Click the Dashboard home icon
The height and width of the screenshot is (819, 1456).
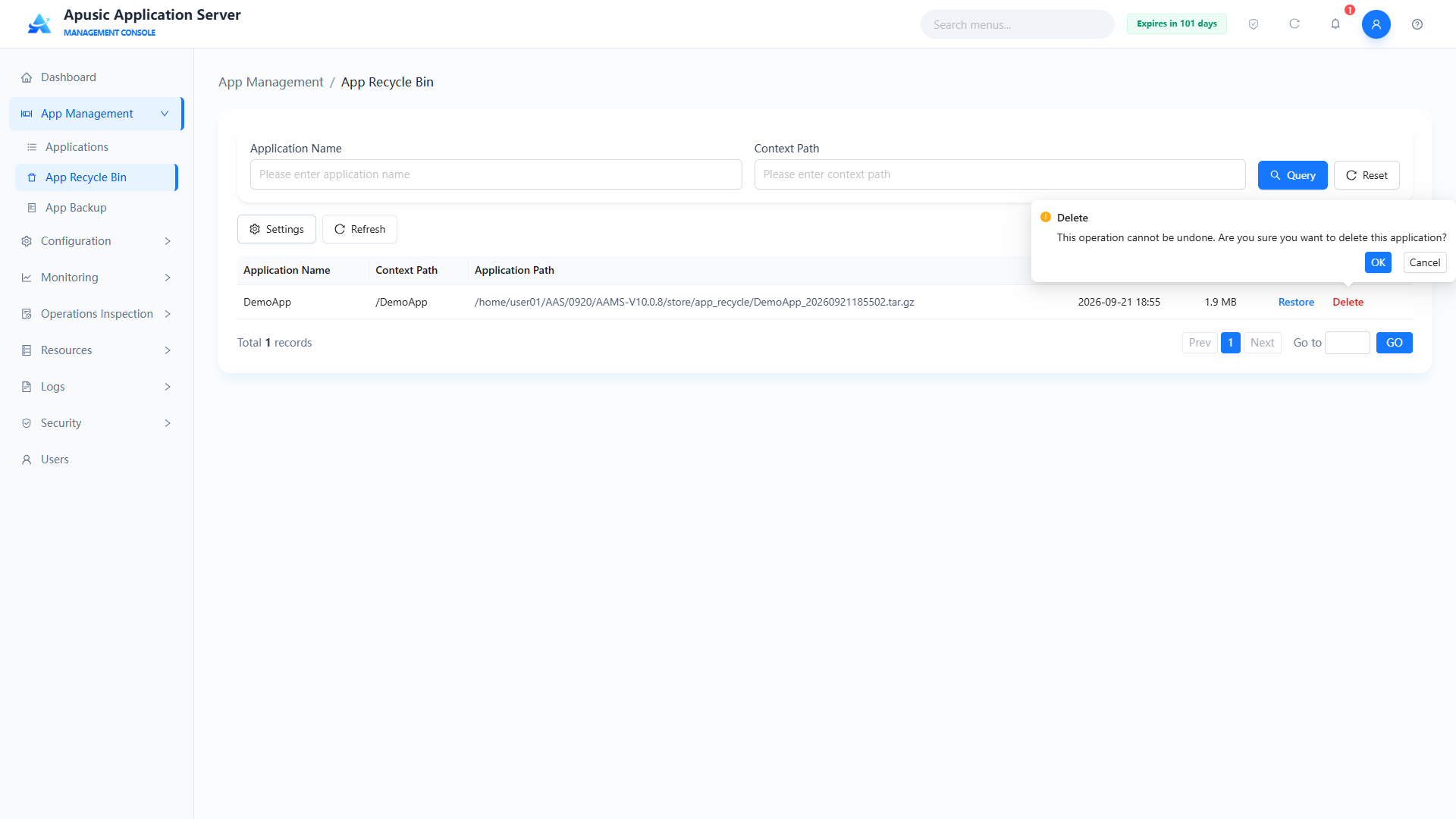(27, 77)
